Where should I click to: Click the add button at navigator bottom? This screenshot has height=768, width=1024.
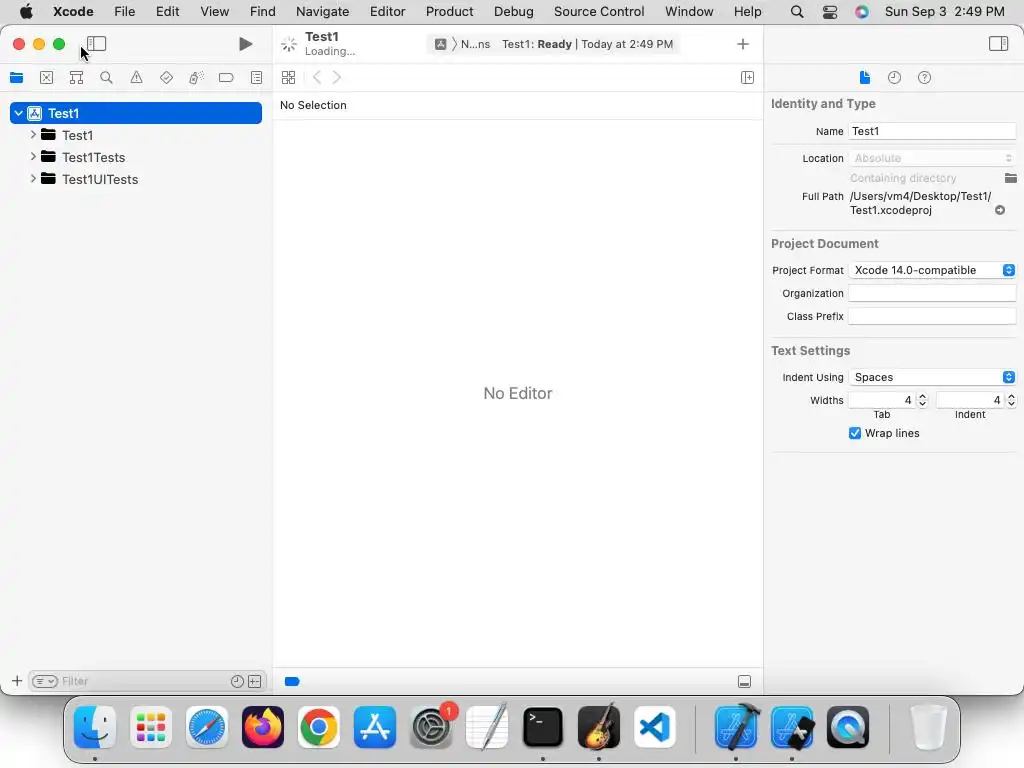tap(17, 681)
